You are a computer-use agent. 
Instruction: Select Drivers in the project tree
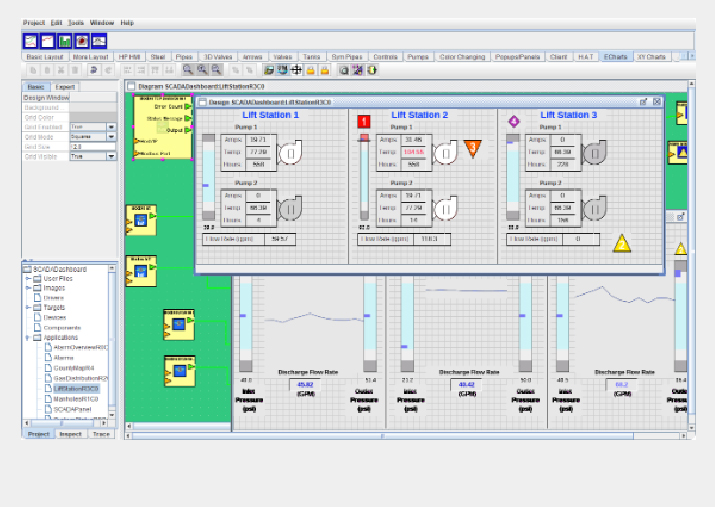53,298
